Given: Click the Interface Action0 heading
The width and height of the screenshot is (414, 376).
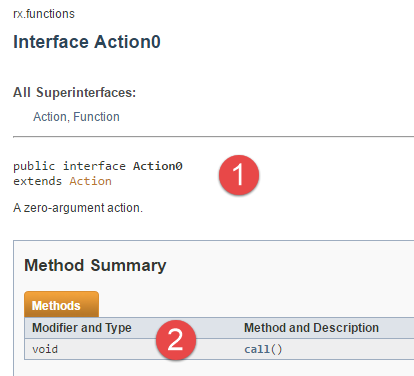Looking at the screenshot, I should click(87, 42).
